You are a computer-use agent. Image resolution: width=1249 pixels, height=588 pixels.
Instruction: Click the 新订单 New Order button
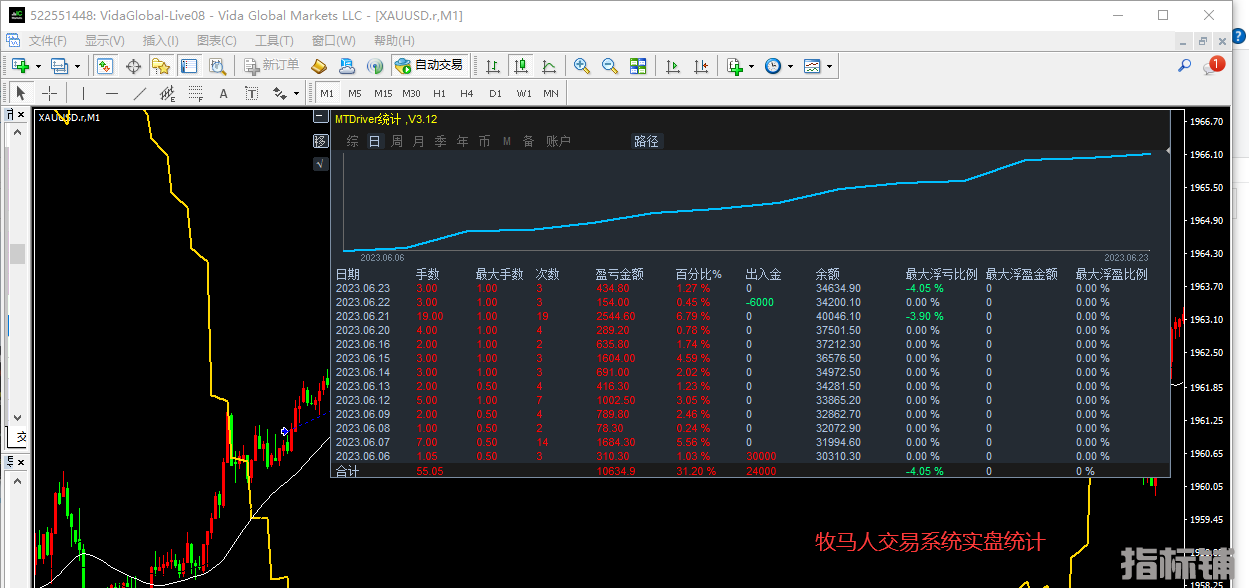coord(272,66)
